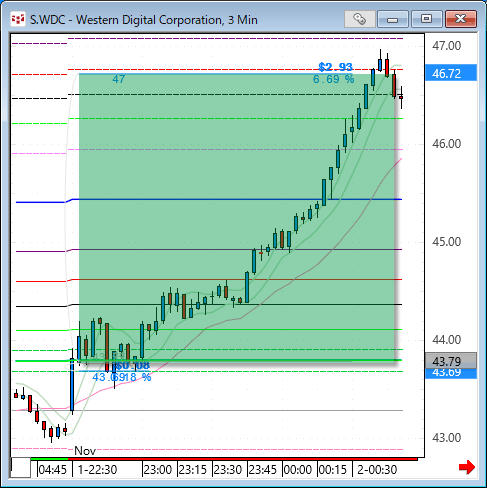Image resolution: width=487 pixels, height=488 pixels.
Task: Click the white box left of time axis
Action: 21,468
